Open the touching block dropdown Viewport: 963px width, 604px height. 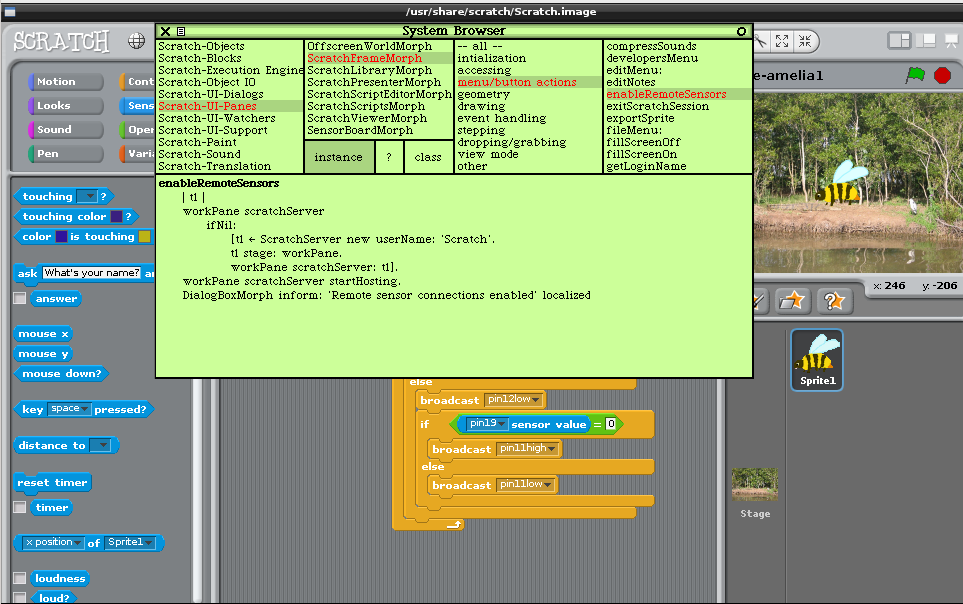point(87,196)
